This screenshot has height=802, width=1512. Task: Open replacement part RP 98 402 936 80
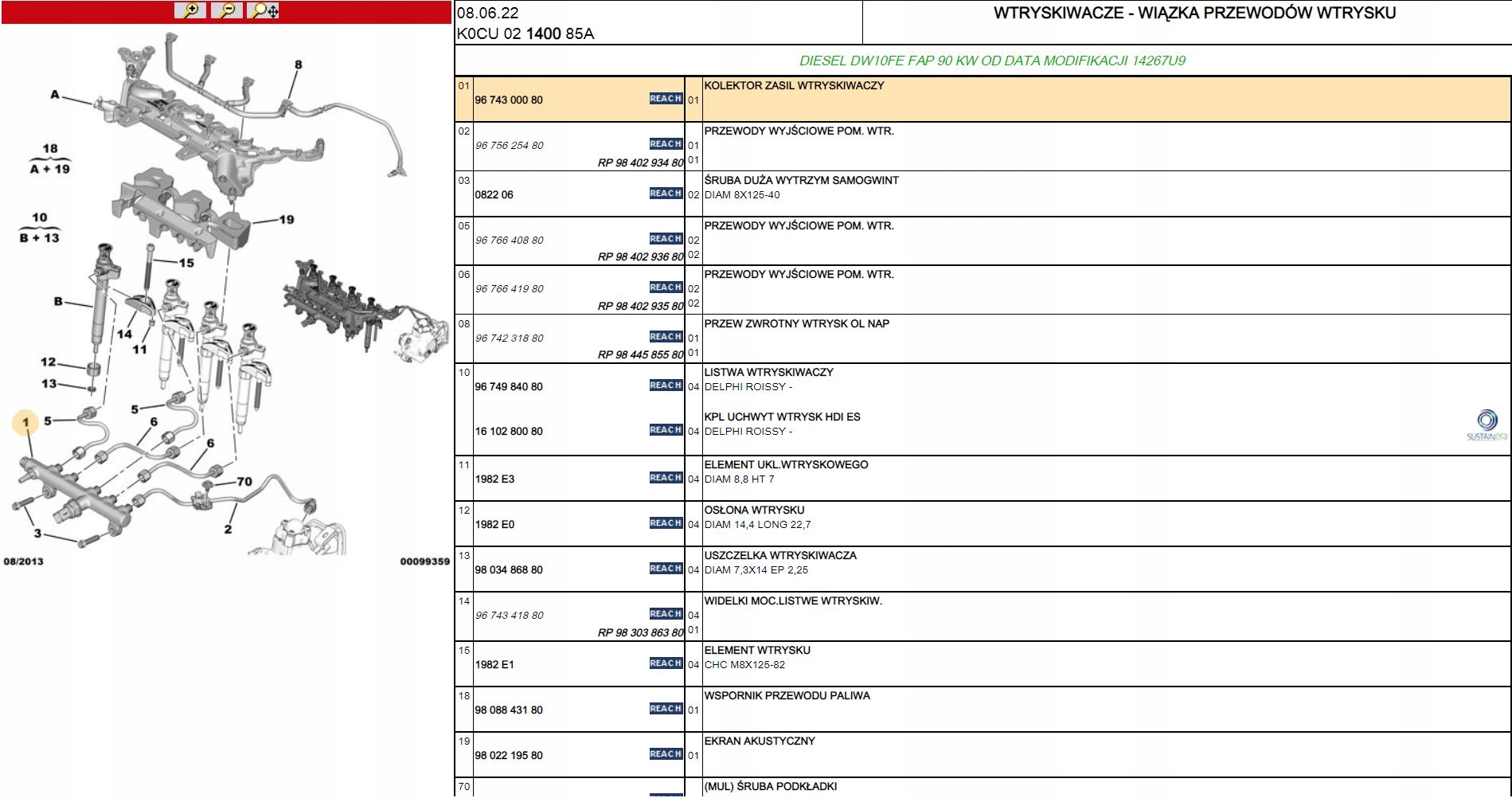point(641,257)
